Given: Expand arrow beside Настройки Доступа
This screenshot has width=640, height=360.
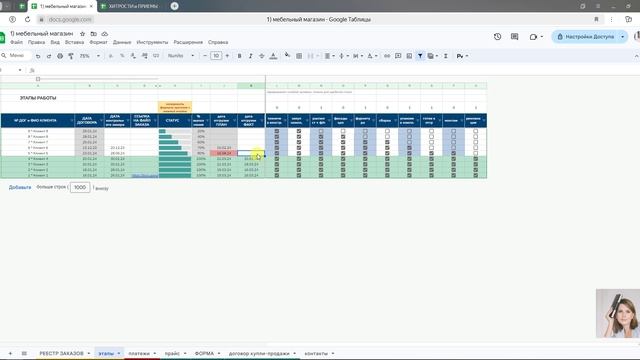Looking at the screenshot, I should point(622,37).
